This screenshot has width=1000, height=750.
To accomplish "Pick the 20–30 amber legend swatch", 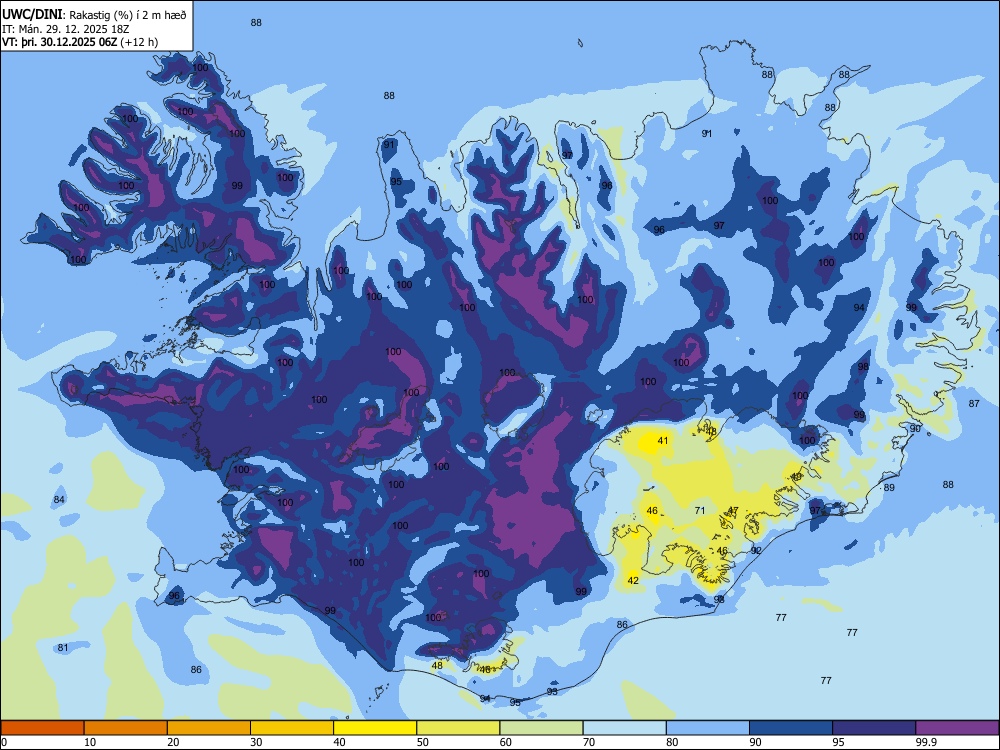I will 209,728.
